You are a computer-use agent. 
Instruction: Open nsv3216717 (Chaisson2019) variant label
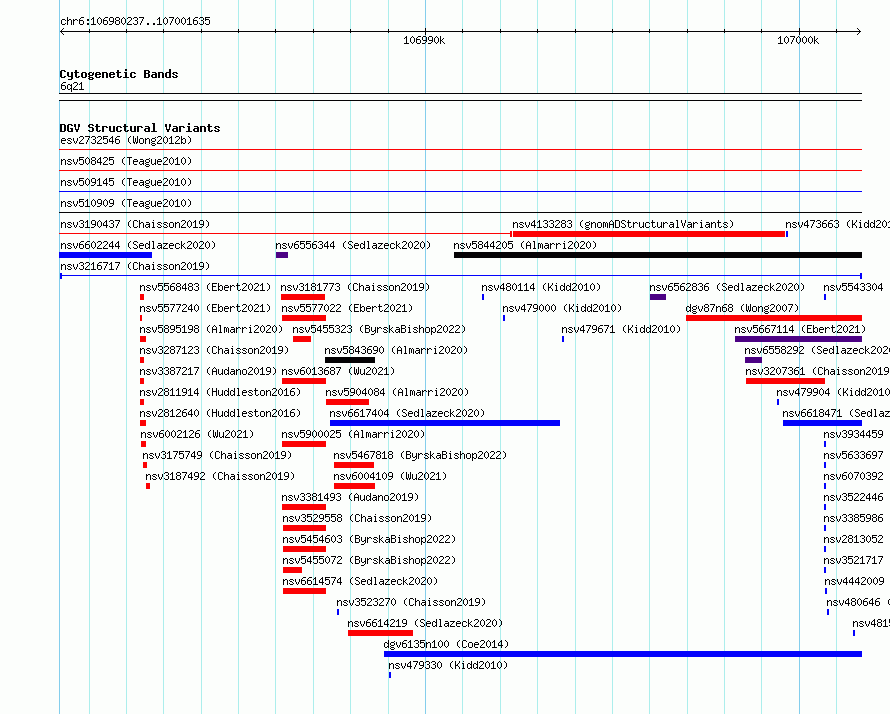[x=135, y=266]
